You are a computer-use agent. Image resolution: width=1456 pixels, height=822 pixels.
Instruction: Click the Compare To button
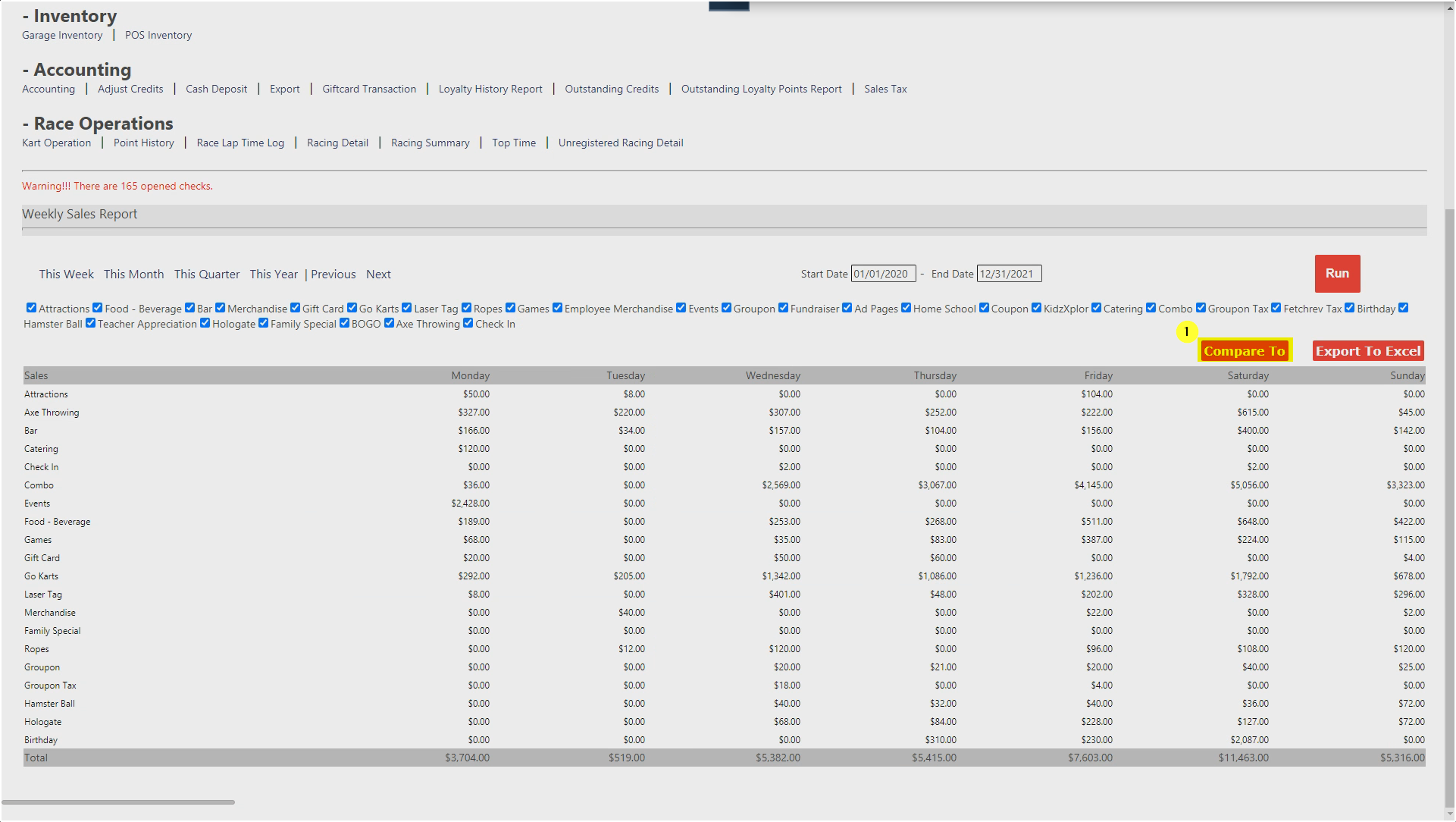tap(1244, 351)
